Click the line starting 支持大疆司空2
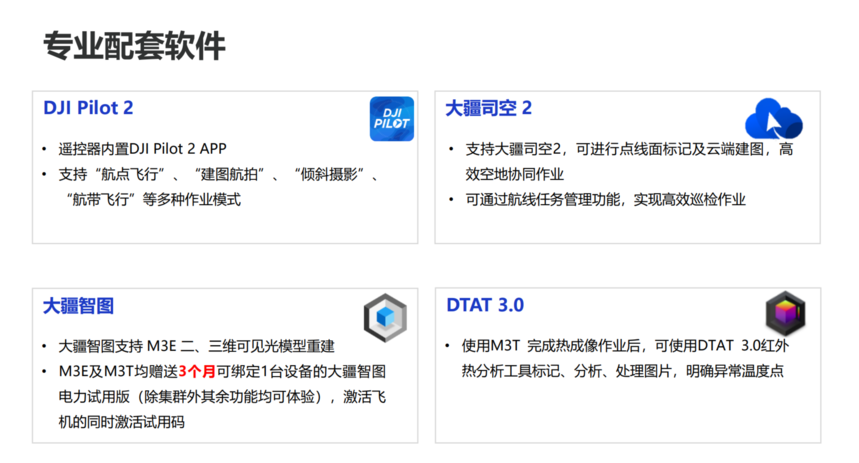Image resolution: width=859 pixels, height=463 pixels. [x=629, y=149]
